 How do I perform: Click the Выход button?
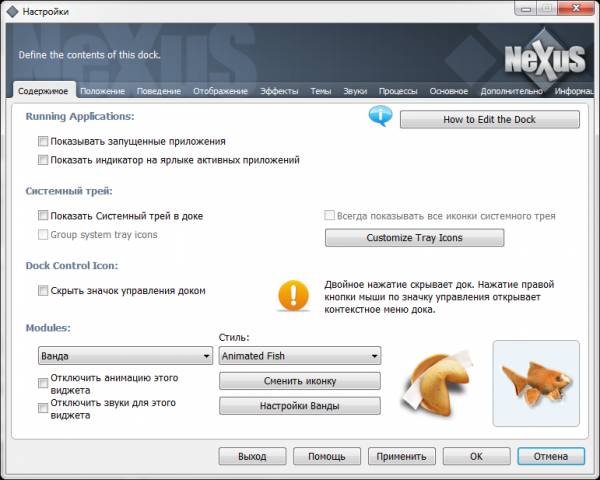(x=252, y=456)
